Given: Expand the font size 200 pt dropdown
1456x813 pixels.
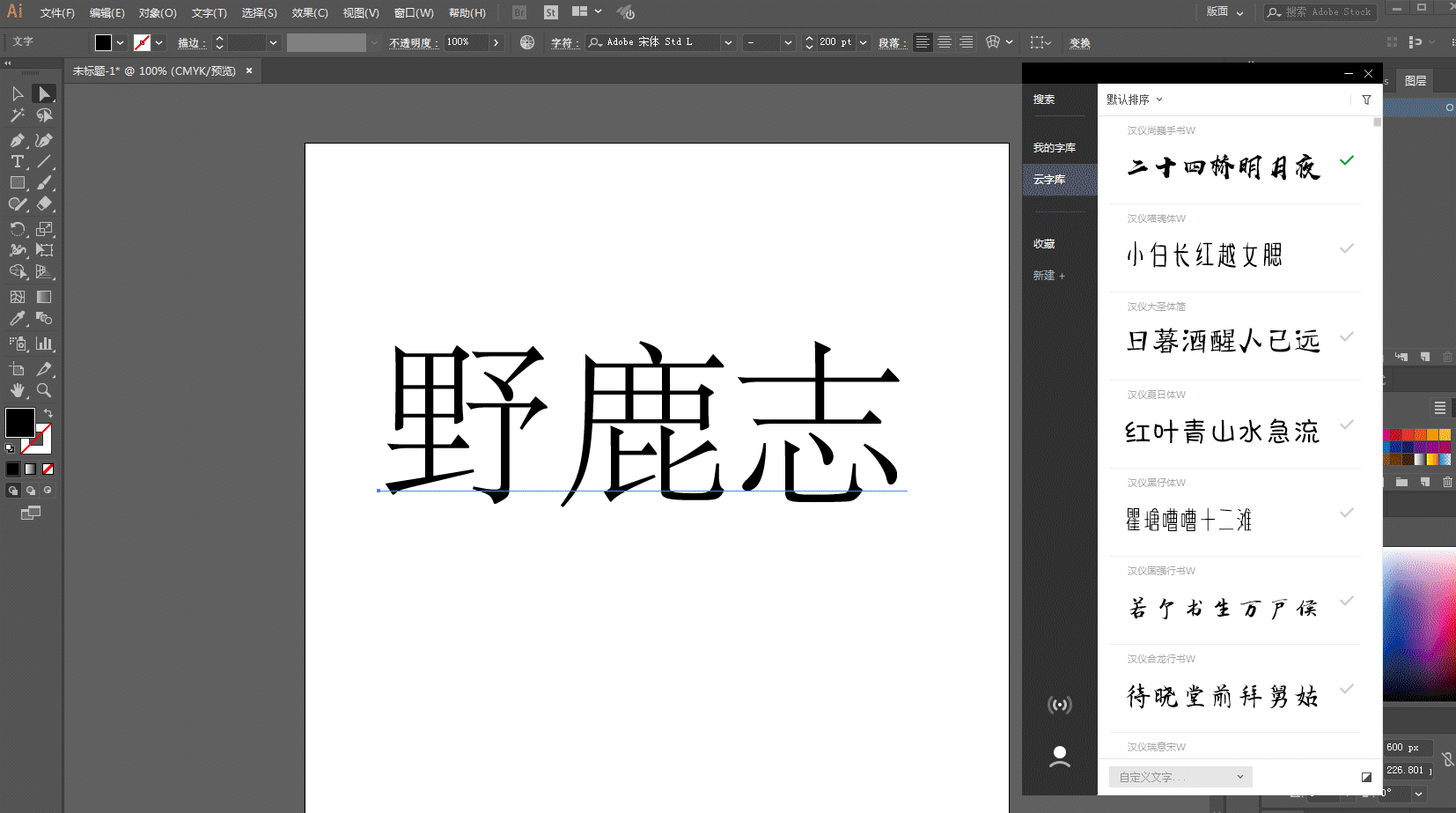Looking at the screenshot, I should point(864,42).
